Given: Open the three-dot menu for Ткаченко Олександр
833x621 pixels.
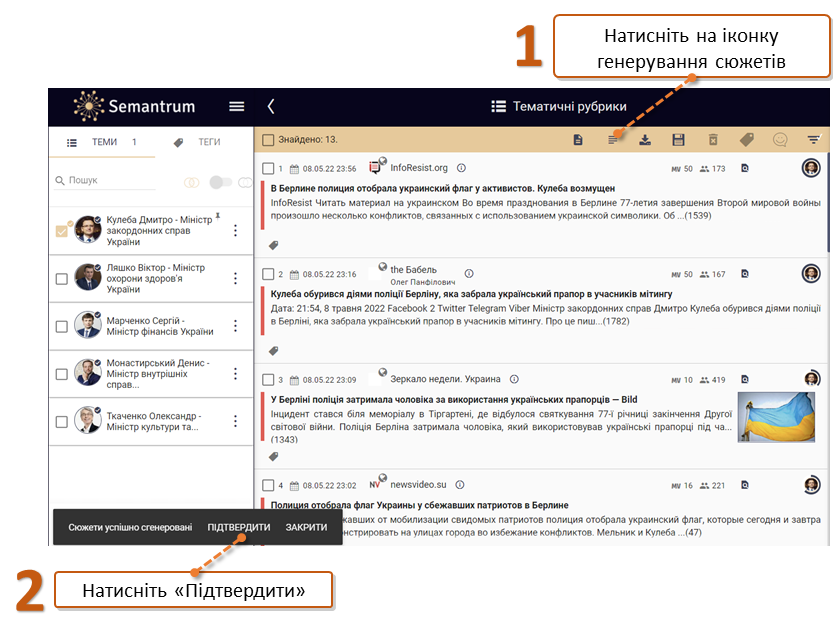Looking at the screenshot, I should click(235, 421).
